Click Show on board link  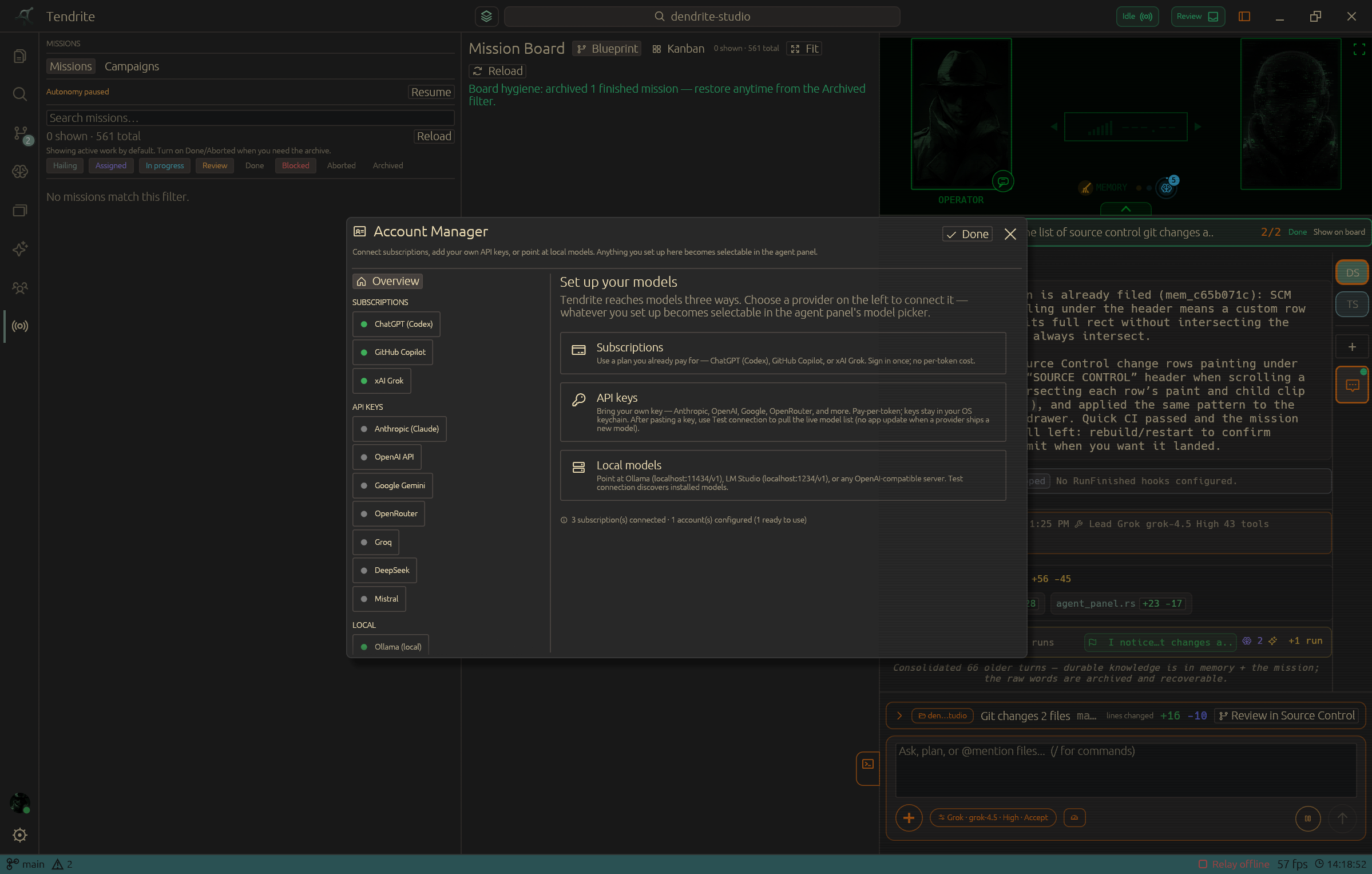click(1339, 232)
